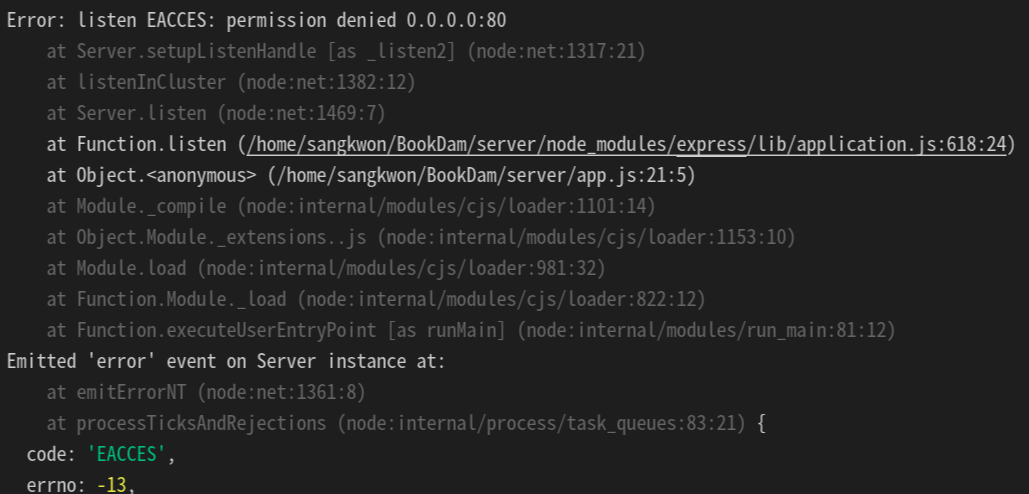1029x494 pixels.
Task: Click the Emitted 'error' event line
Action: (226, 361)
